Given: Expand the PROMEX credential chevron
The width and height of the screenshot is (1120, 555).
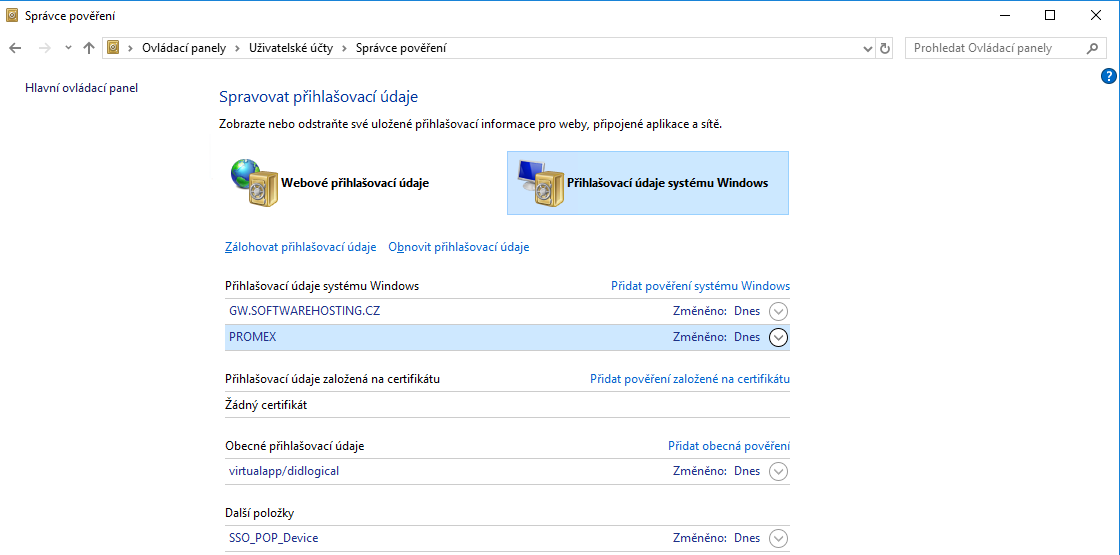Looking at the screenshot, I should point(778,337).
